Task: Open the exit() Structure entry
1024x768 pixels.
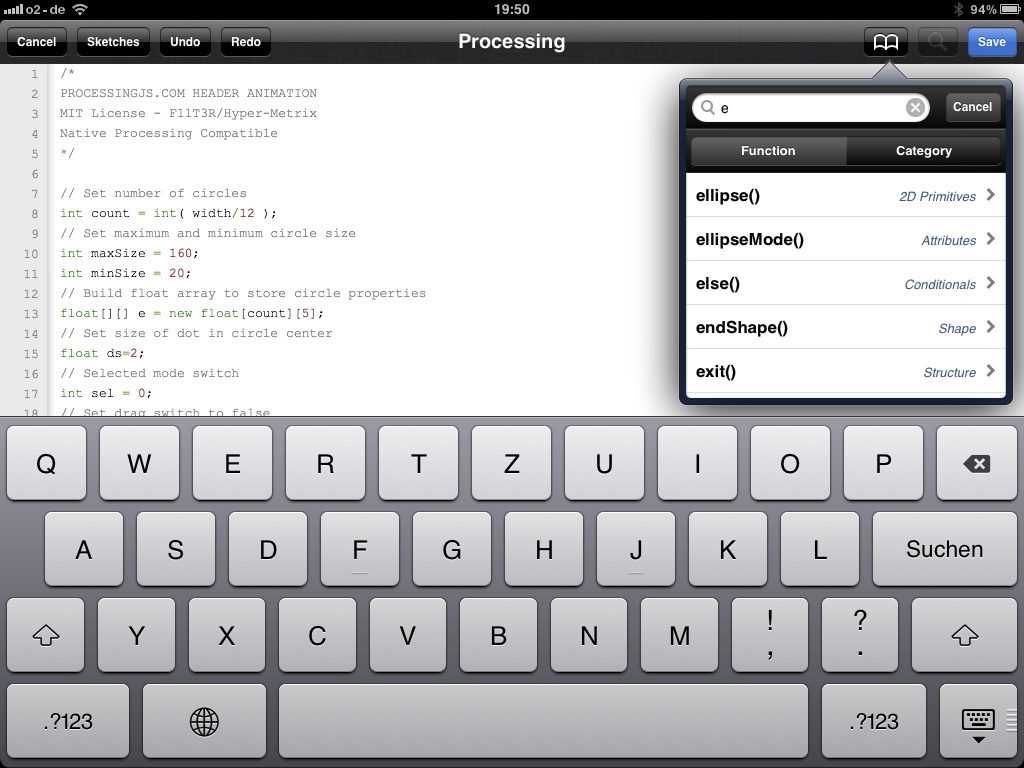Action: click(845, 372)
